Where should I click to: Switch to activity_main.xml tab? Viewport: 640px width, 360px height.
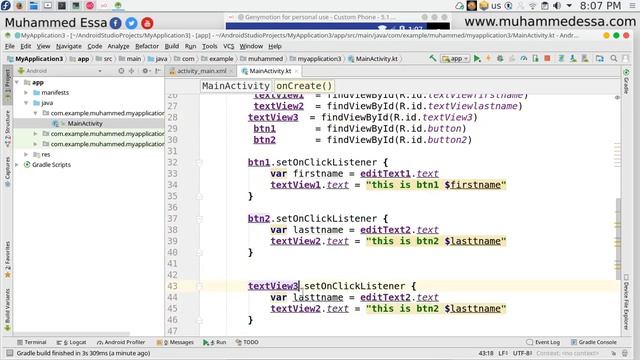pyautogui.click(x=201, y=71)
